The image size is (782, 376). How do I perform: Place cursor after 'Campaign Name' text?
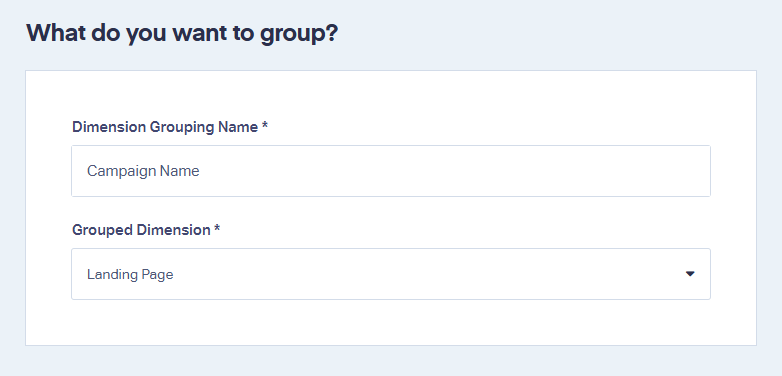coord(200,171)
